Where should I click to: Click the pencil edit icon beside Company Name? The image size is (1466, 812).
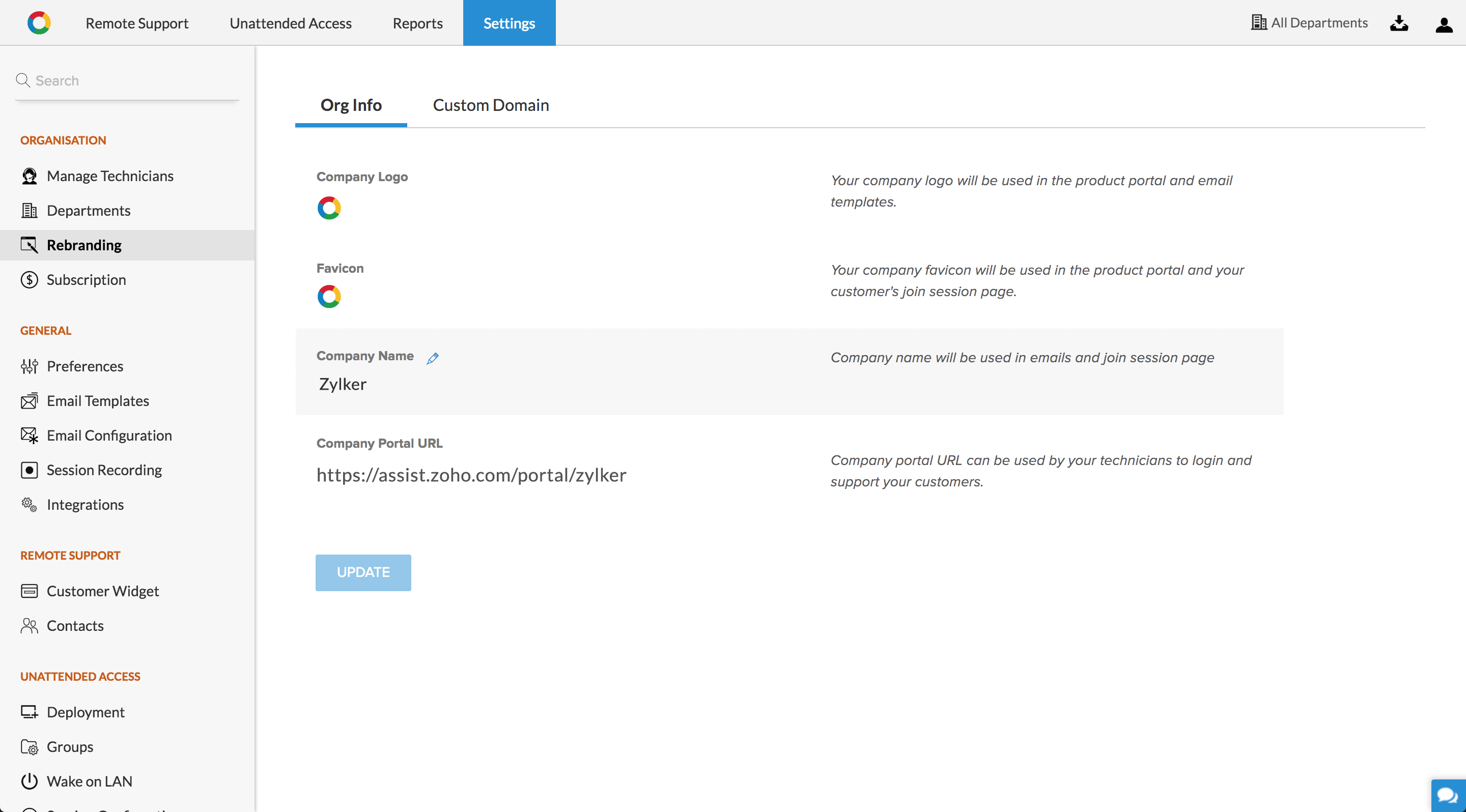(433, 358)
